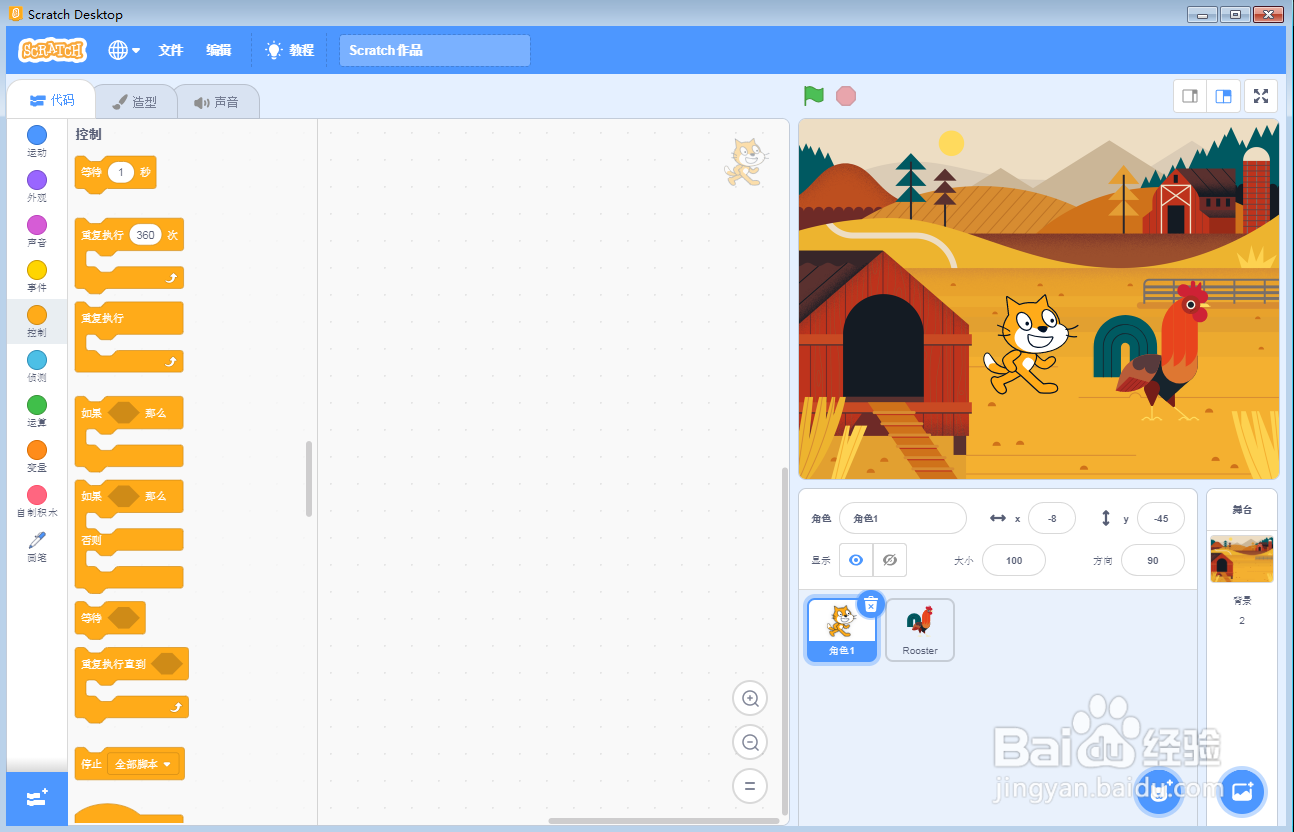1294x832 pixels.
Task: Reset workspace zoom with equals button
Action: click(750, 786)
